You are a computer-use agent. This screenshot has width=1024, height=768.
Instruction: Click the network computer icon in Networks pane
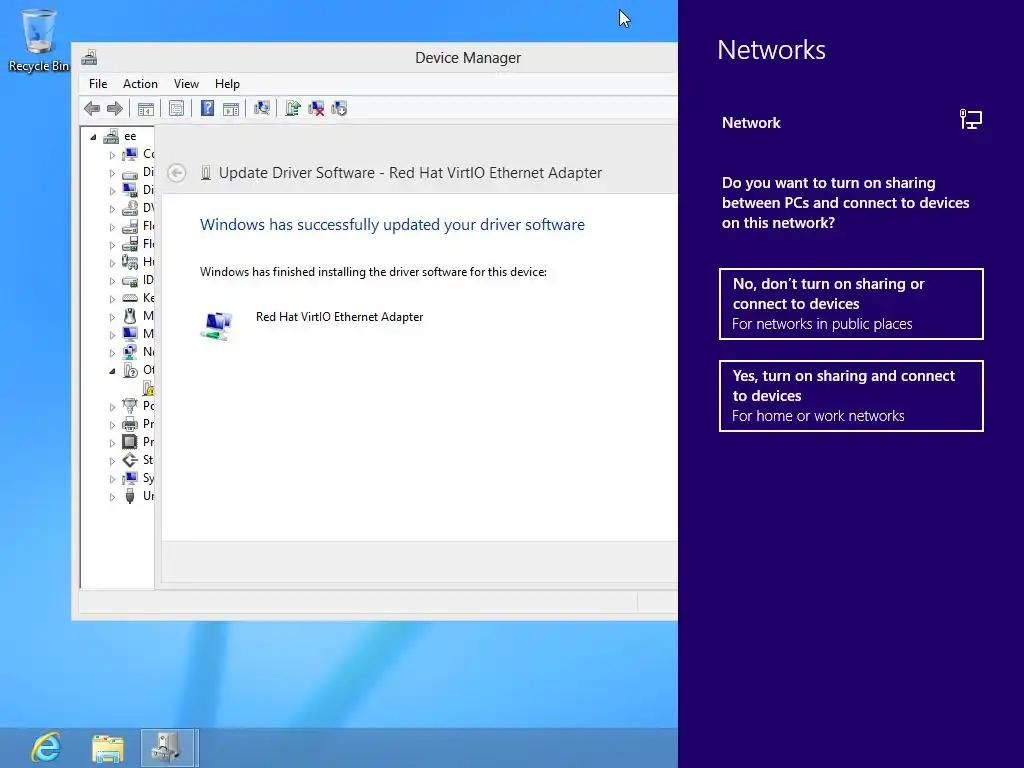[x=970, y=120]
